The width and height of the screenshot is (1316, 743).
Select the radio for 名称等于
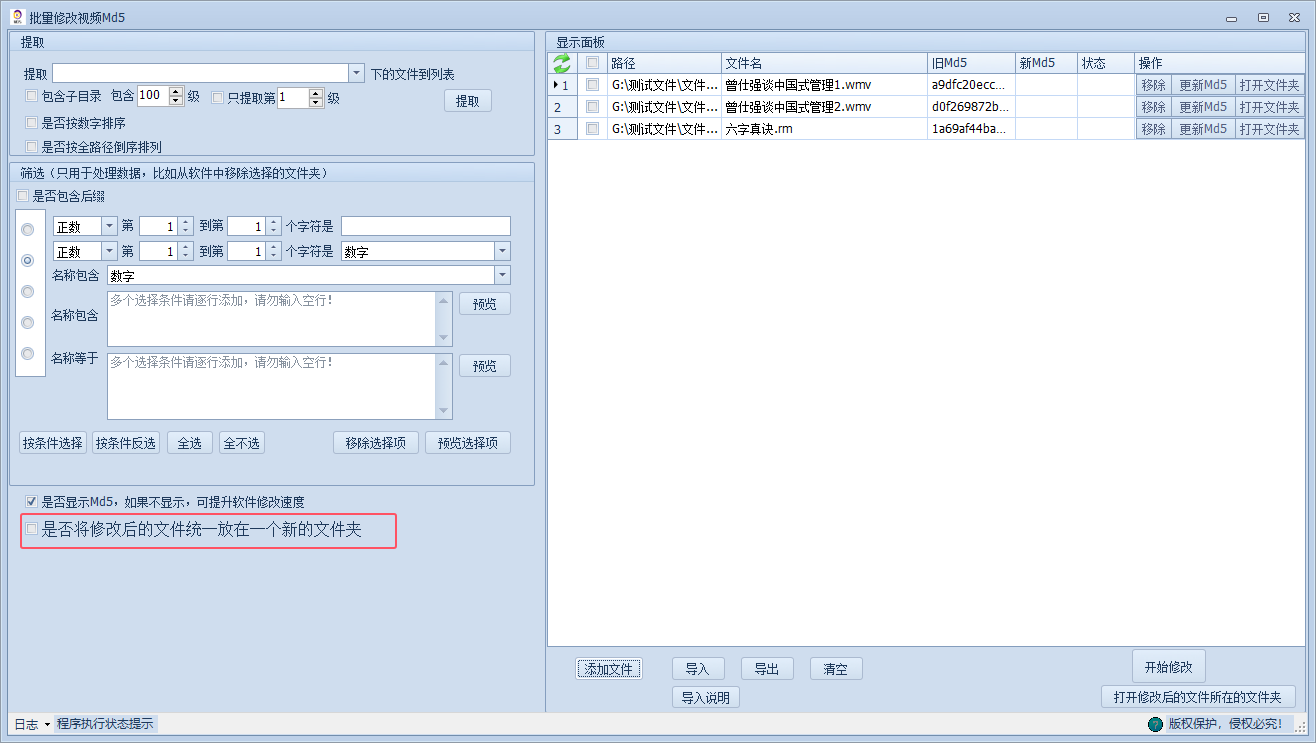[x=28, y=353]
